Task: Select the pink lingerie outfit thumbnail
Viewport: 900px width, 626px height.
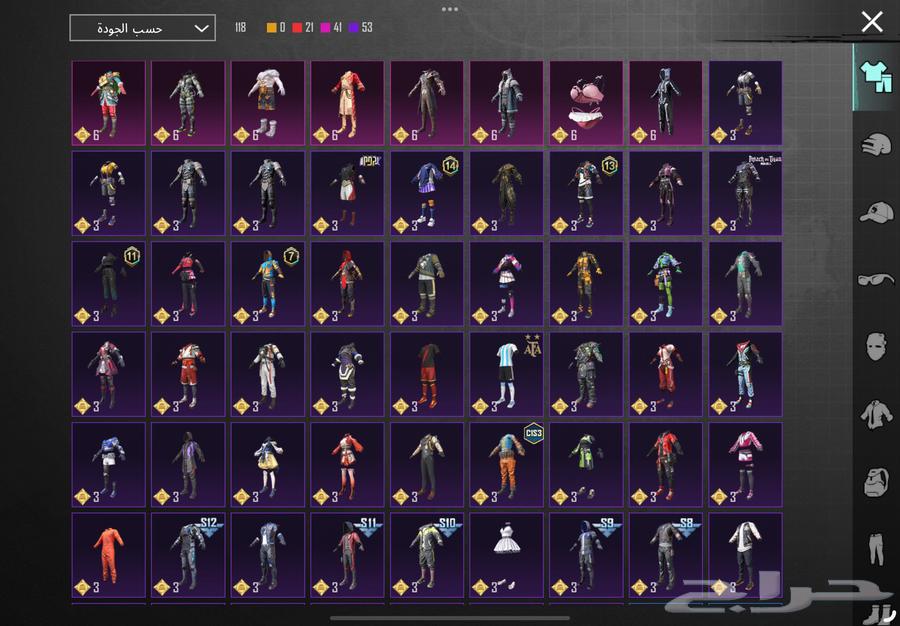Action: pos(586,103)
